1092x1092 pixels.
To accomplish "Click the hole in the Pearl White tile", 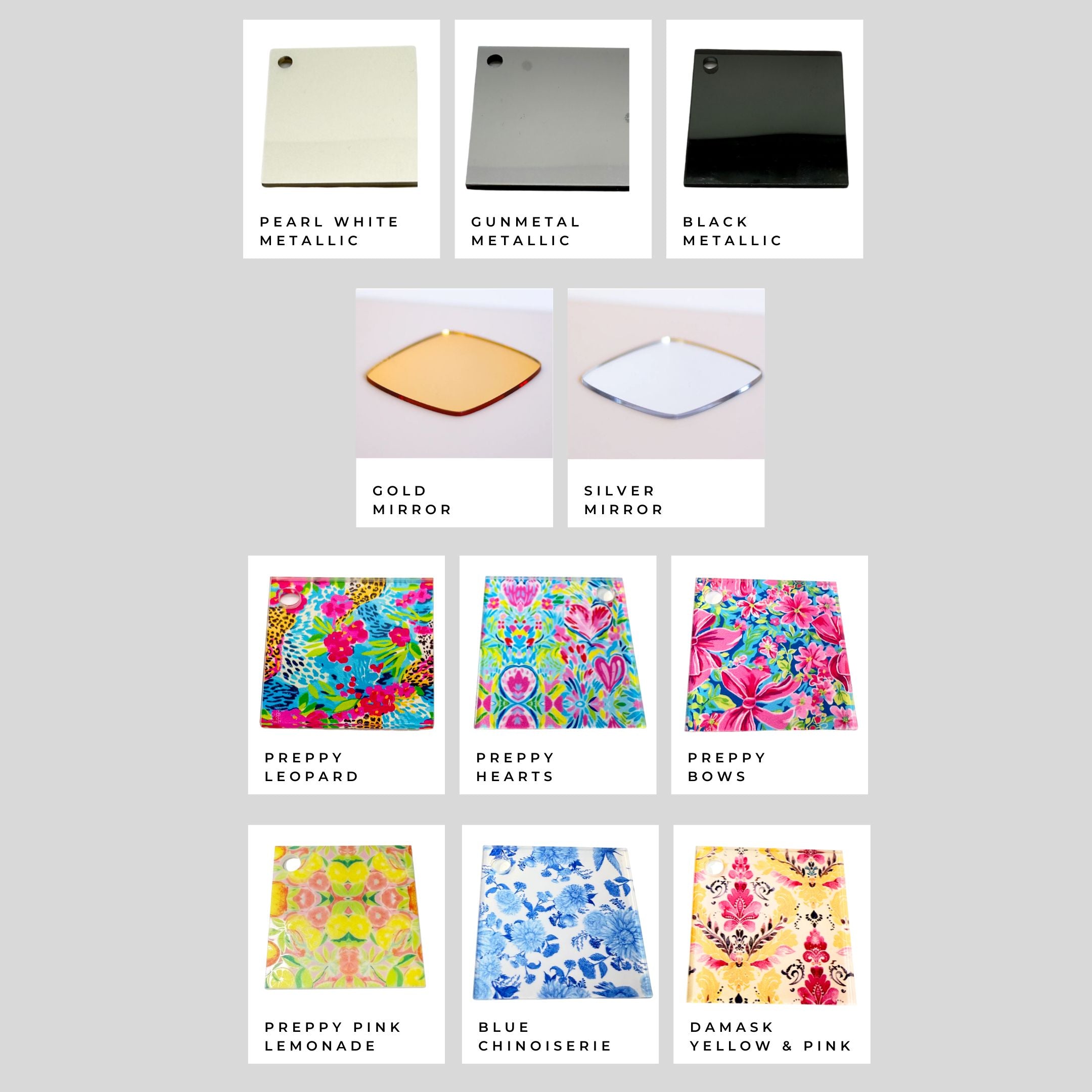I will coord(285,61).
